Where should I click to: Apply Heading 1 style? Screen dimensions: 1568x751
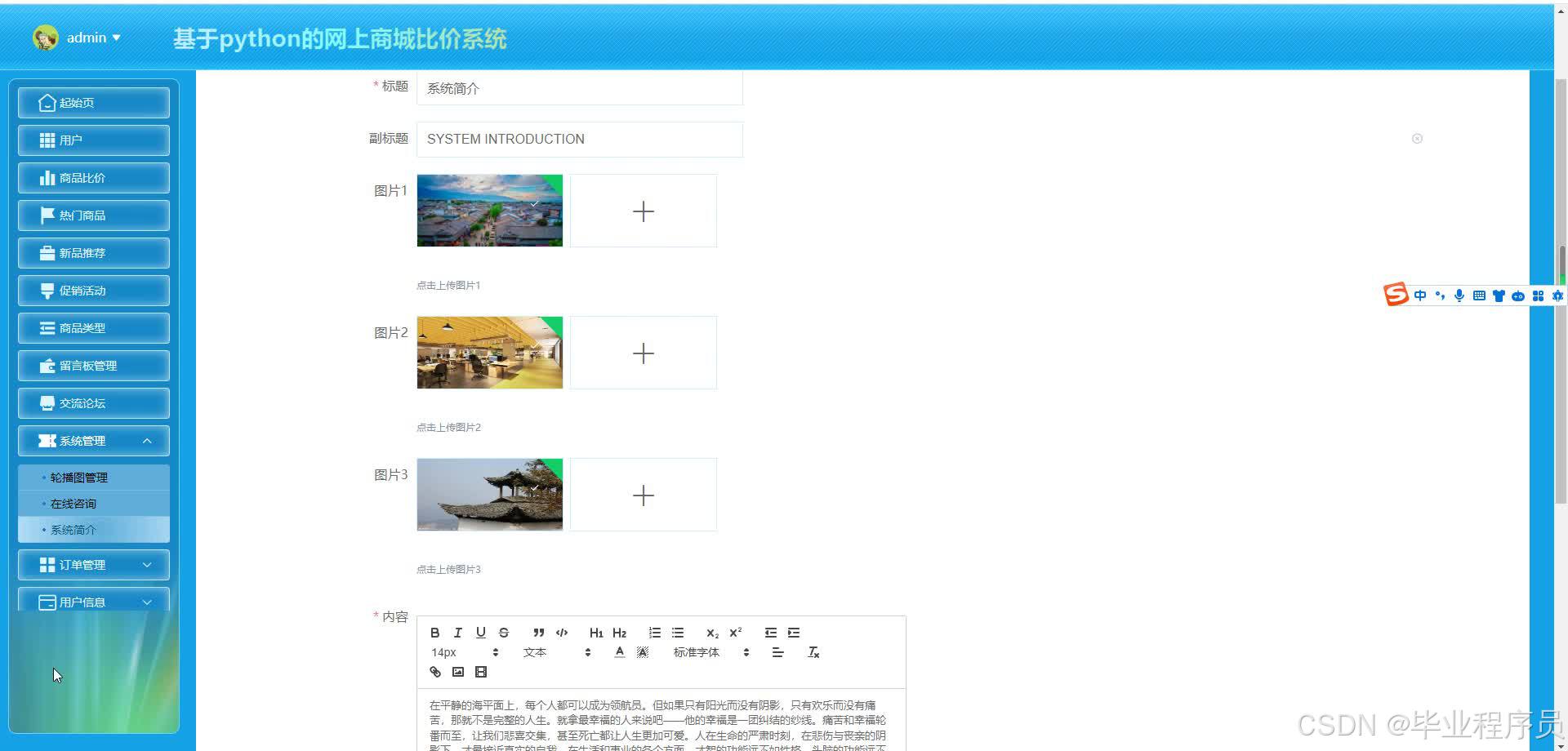point(596,633)
